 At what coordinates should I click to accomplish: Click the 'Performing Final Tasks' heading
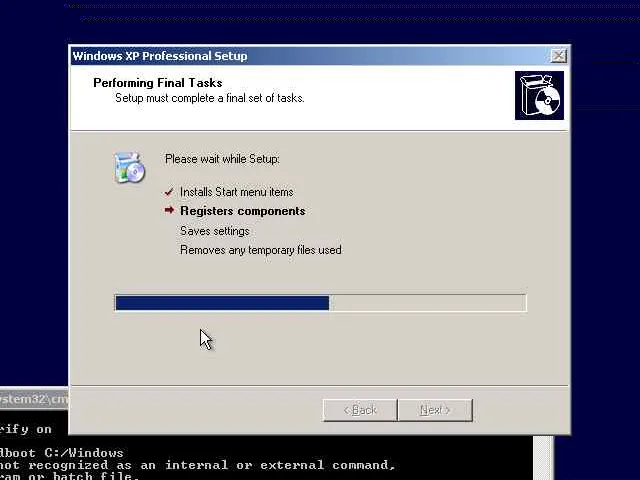coord(158,83)
